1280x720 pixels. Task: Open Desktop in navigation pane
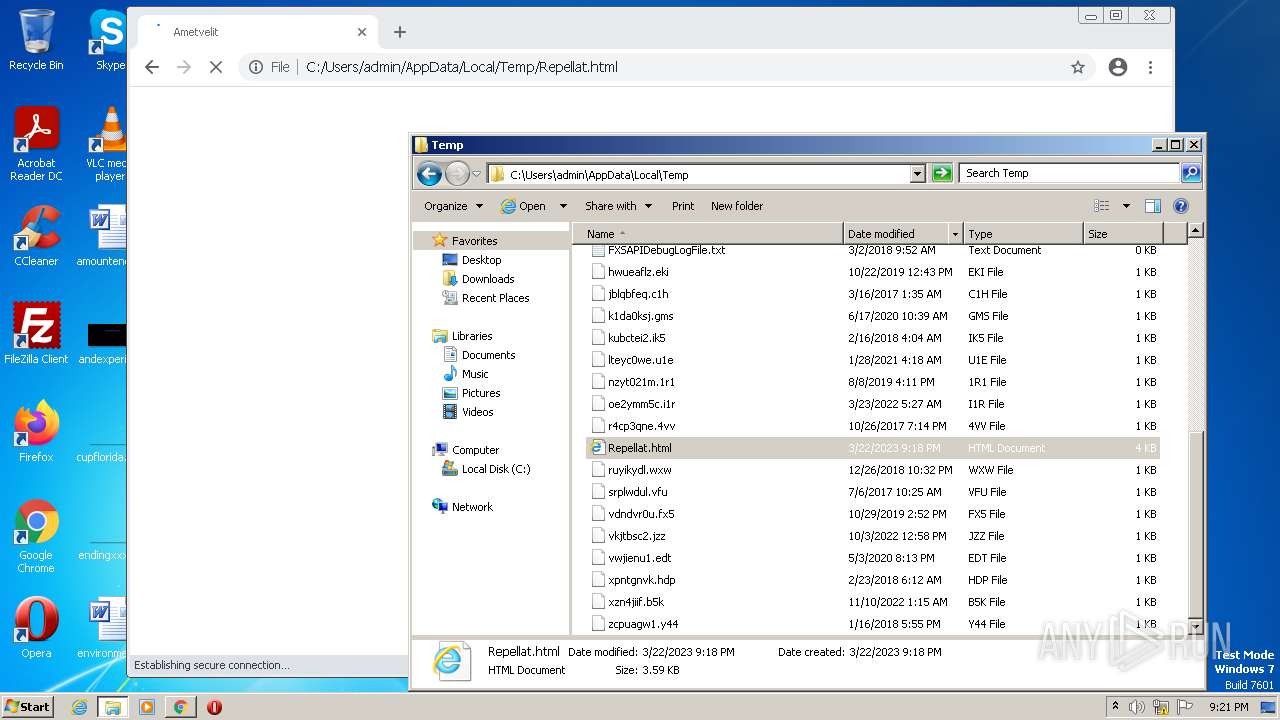(481, 260)
